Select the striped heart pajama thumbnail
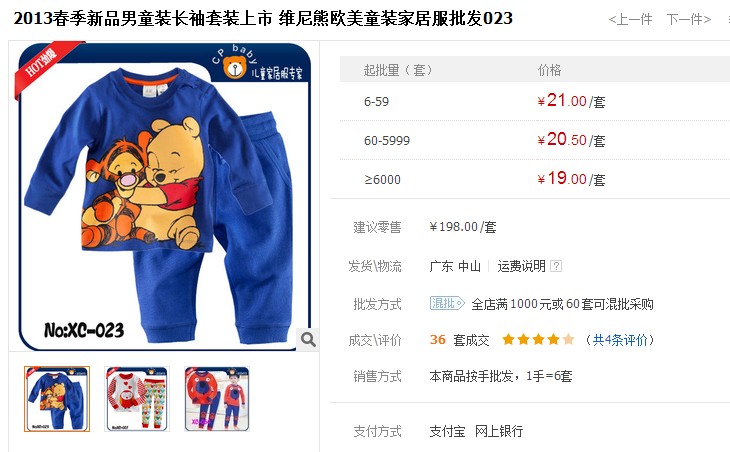The width and height of the screenshot is (730, 452). pos(137,399)
